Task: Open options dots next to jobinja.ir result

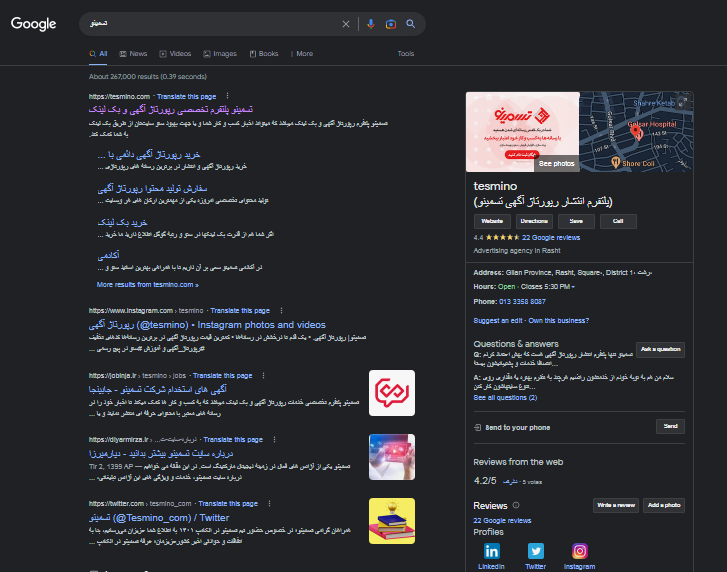Action: pyautogui.click(x=263, y=375)
